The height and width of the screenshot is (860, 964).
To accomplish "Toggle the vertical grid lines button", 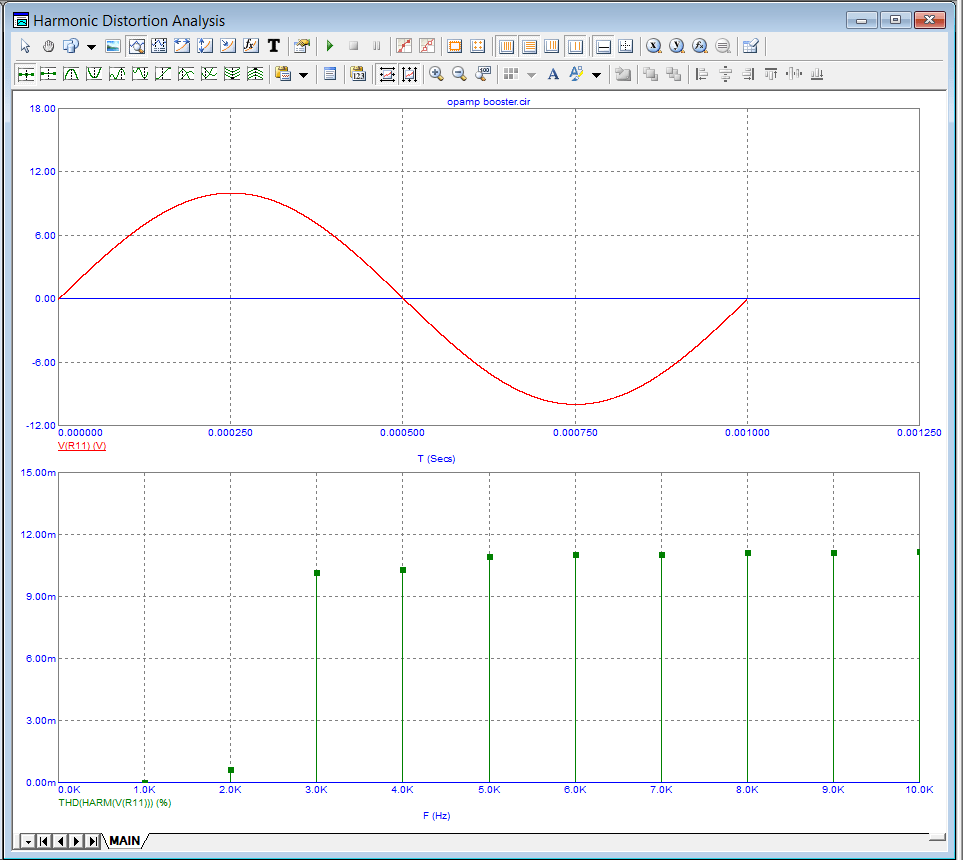I will 507,46.
